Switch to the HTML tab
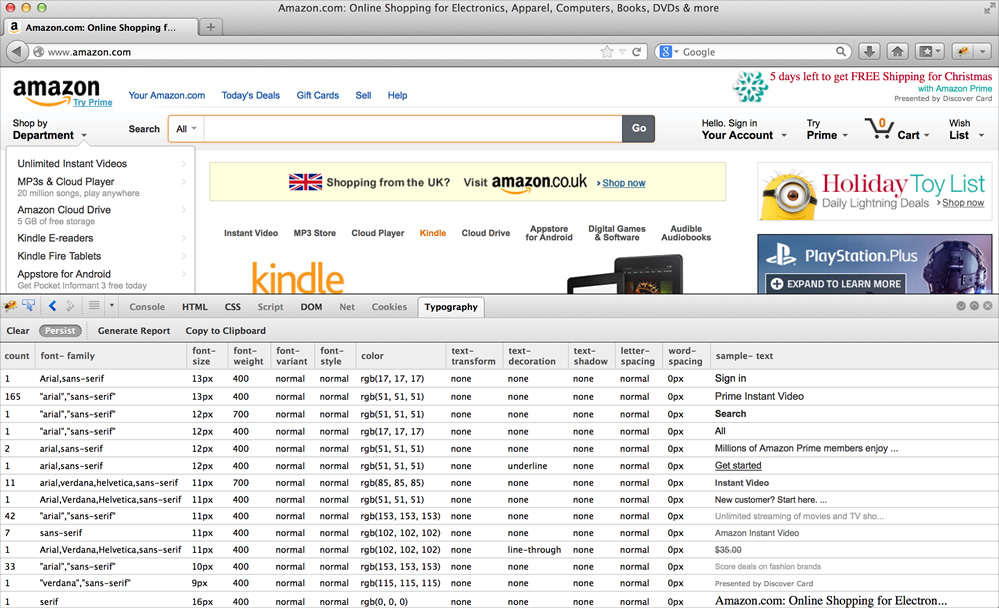999x608 pixels. [195, 307]
